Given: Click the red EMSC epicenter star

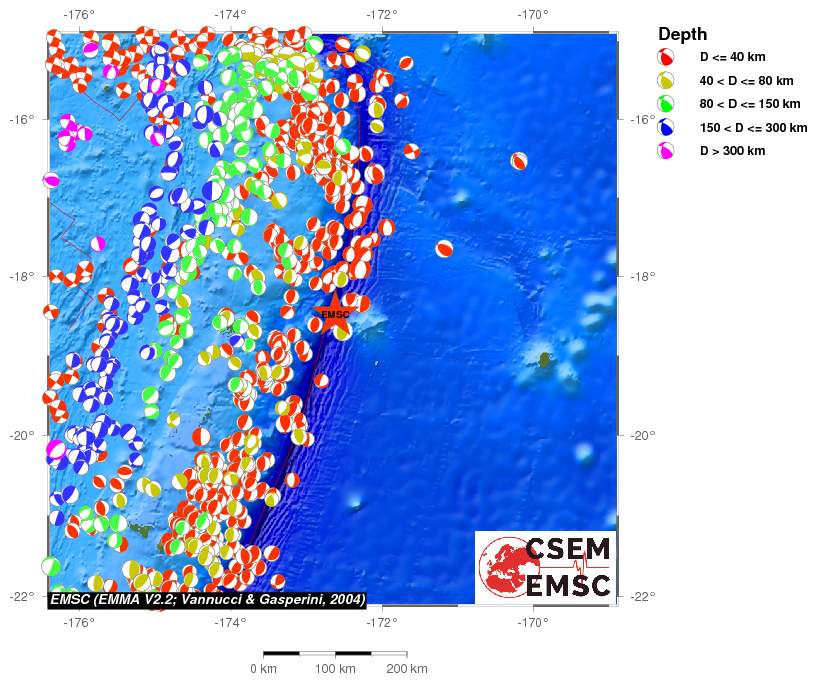Looking at the screenshot, I should pos(335,313).
